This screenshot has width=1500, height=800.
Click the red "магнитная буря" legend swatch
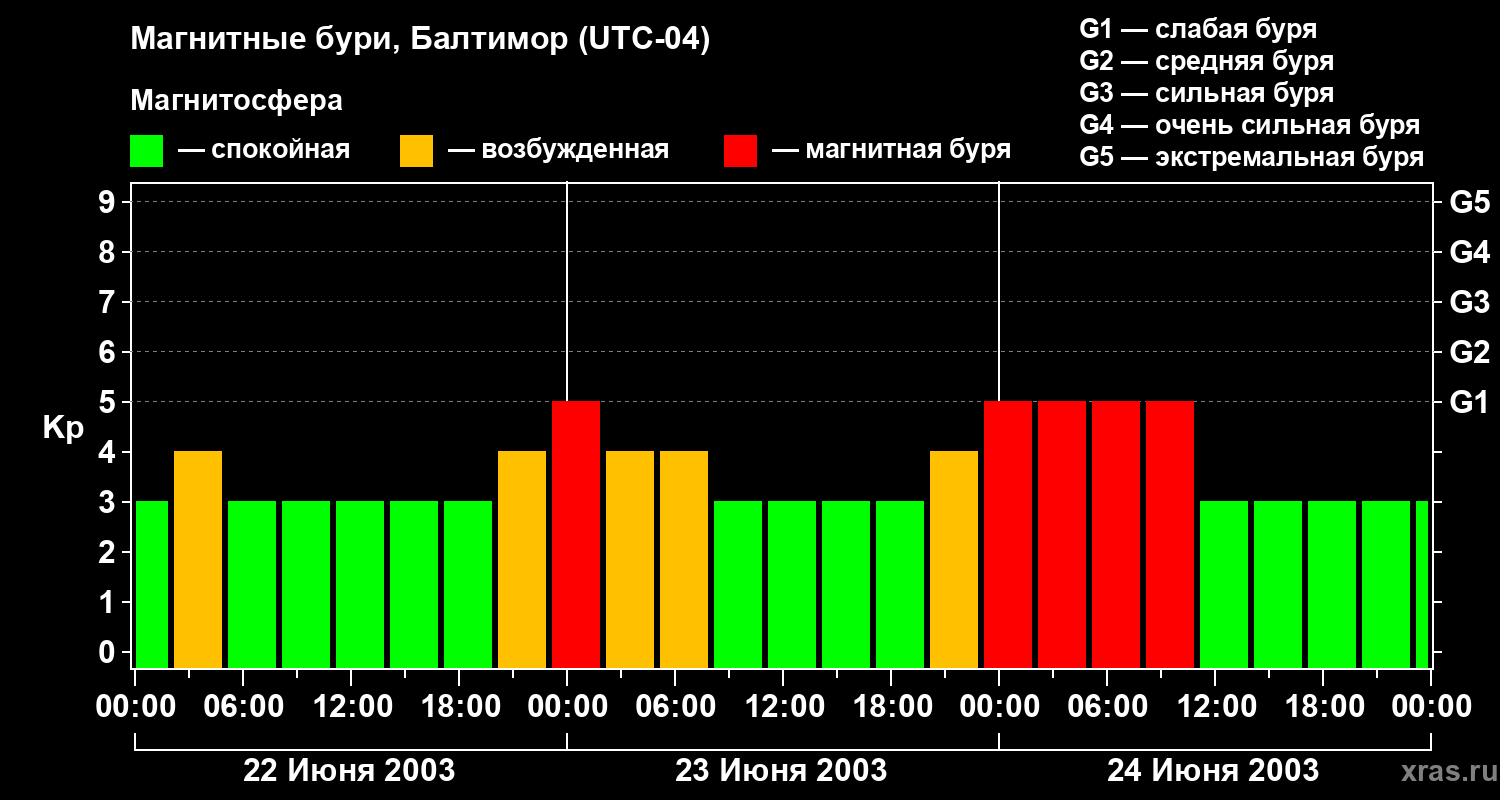tap(740, 151)
